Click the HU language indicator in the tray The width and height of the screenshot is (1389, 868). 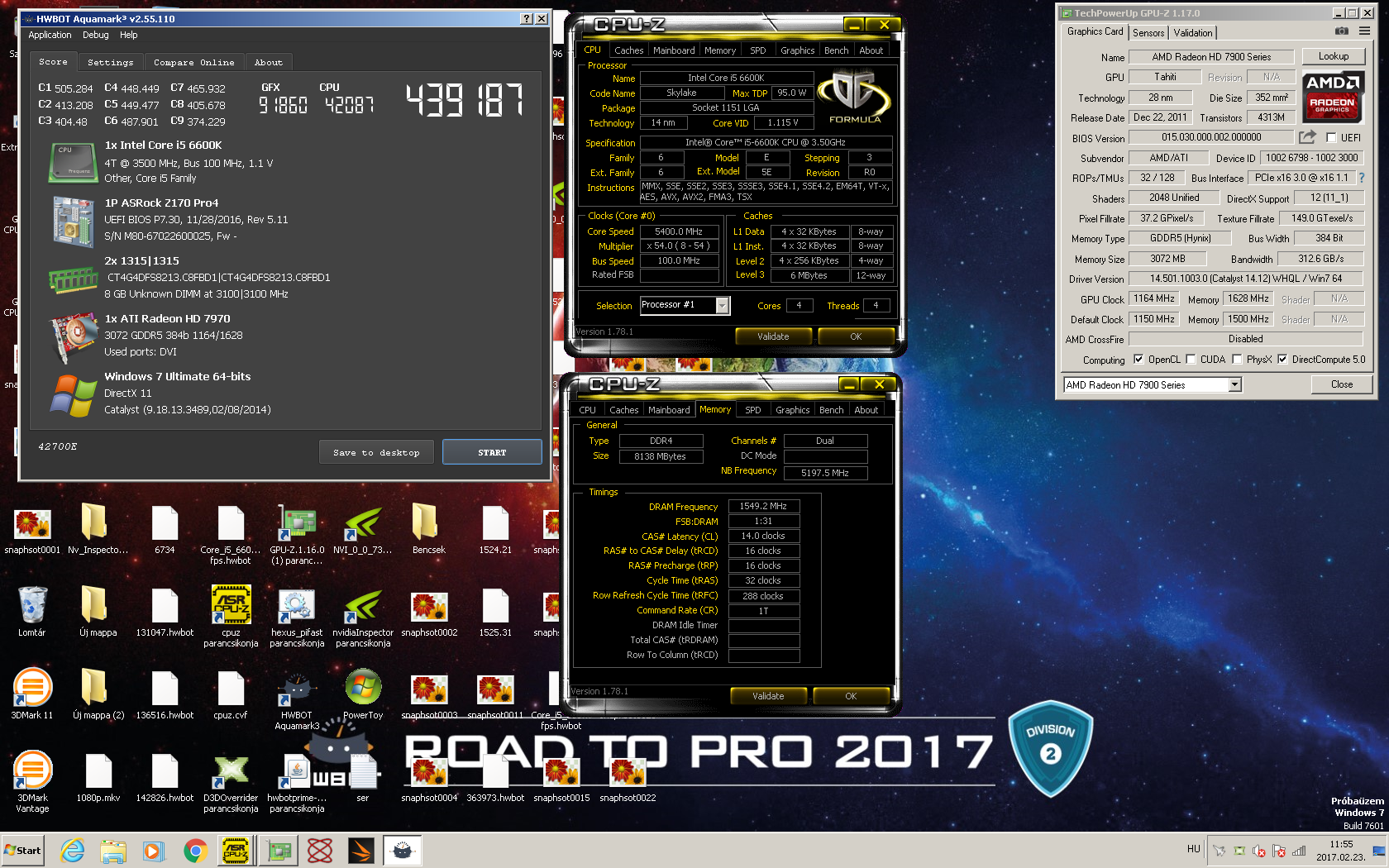[x=1193, y=849]
